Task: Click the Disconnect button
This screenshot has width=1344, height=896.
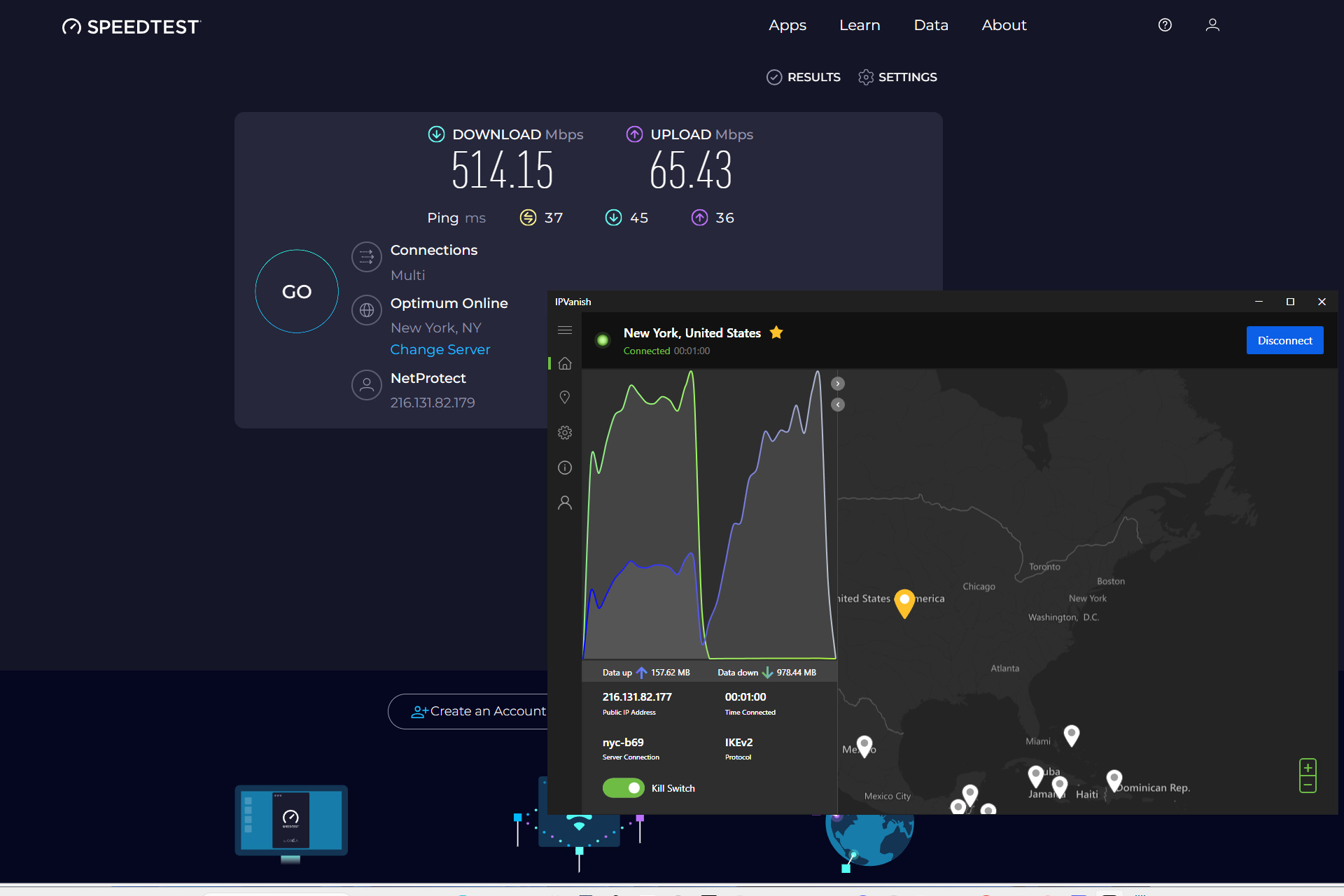Action: [x=1284, y=340]
